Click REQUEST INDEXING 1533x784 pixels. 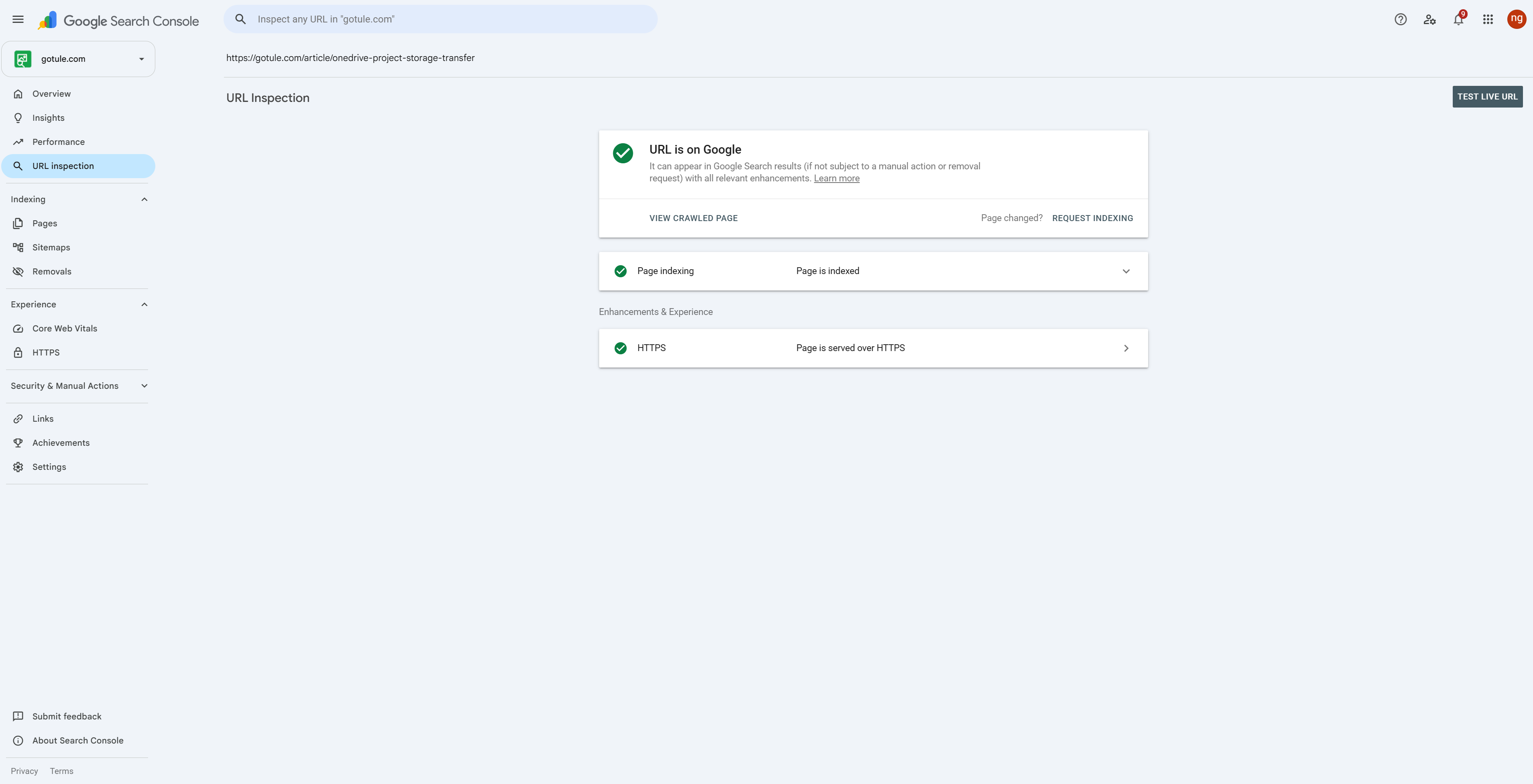(1092, 218)
